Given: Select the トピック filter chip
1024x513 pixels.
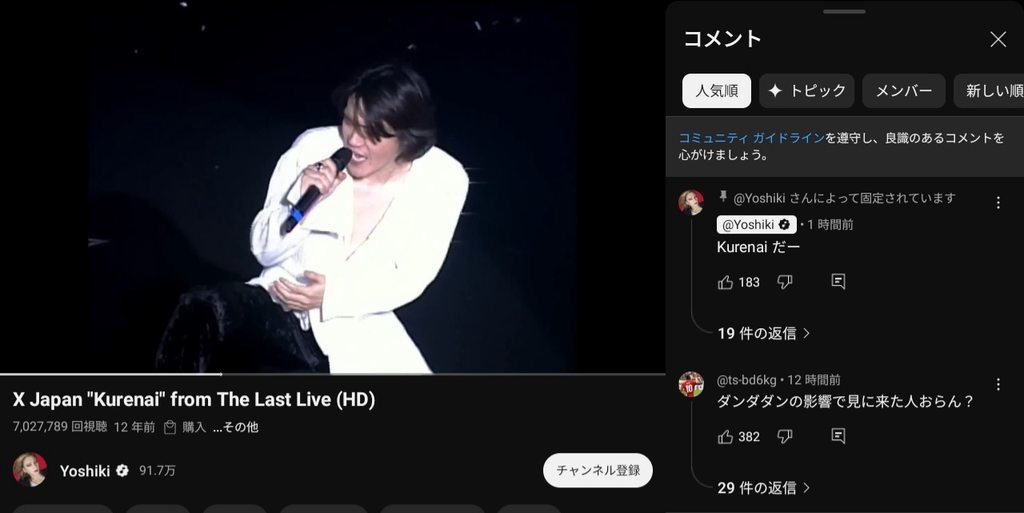Looking at the screenshot, I should click(807, 91).
